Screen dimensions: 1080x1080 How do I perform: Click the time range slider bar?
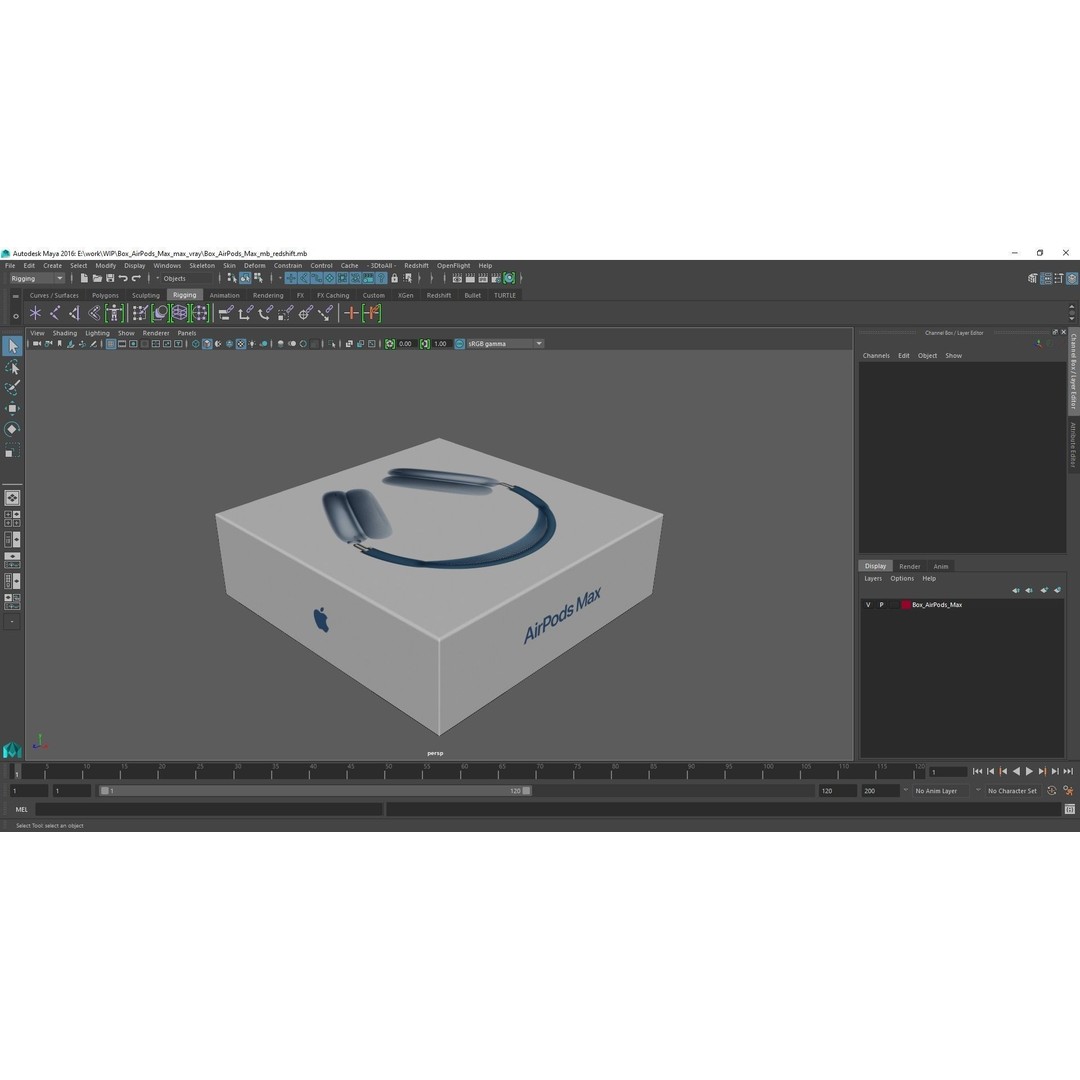click(315, 791)
